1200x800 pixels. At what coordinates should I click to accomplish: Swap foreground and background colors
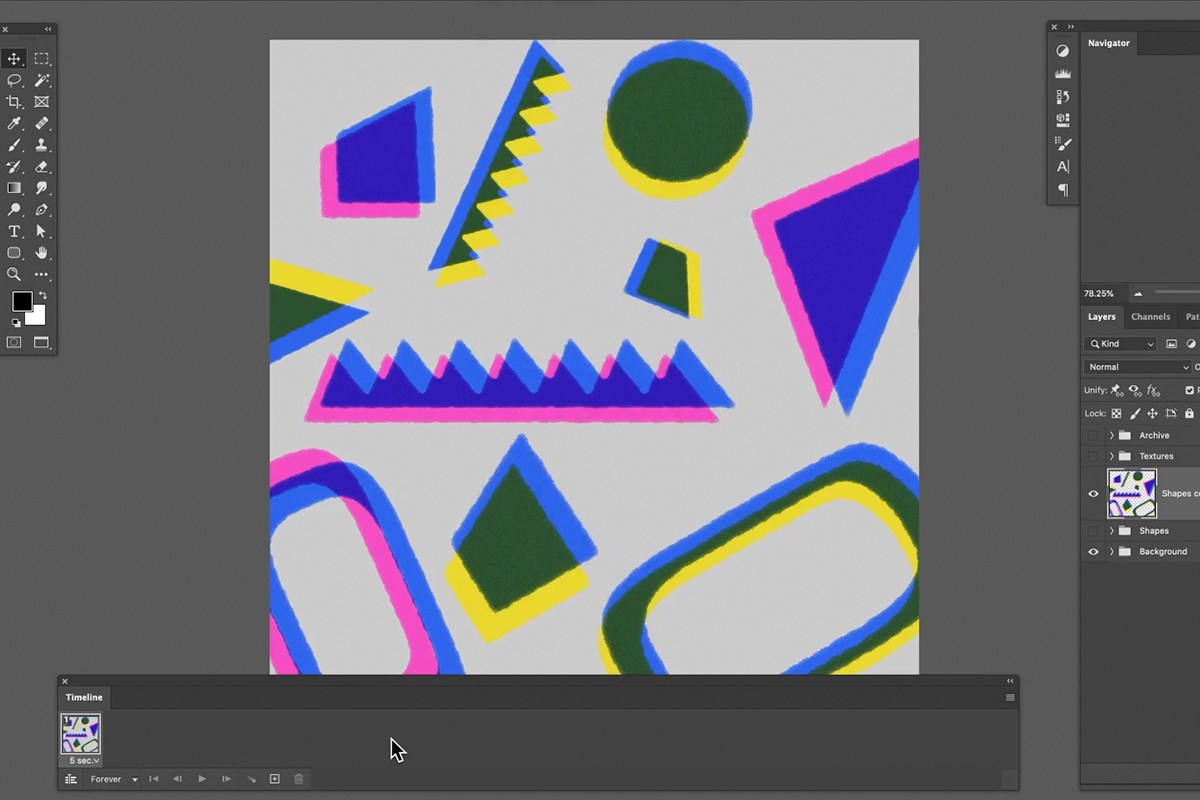click(42, 296)
